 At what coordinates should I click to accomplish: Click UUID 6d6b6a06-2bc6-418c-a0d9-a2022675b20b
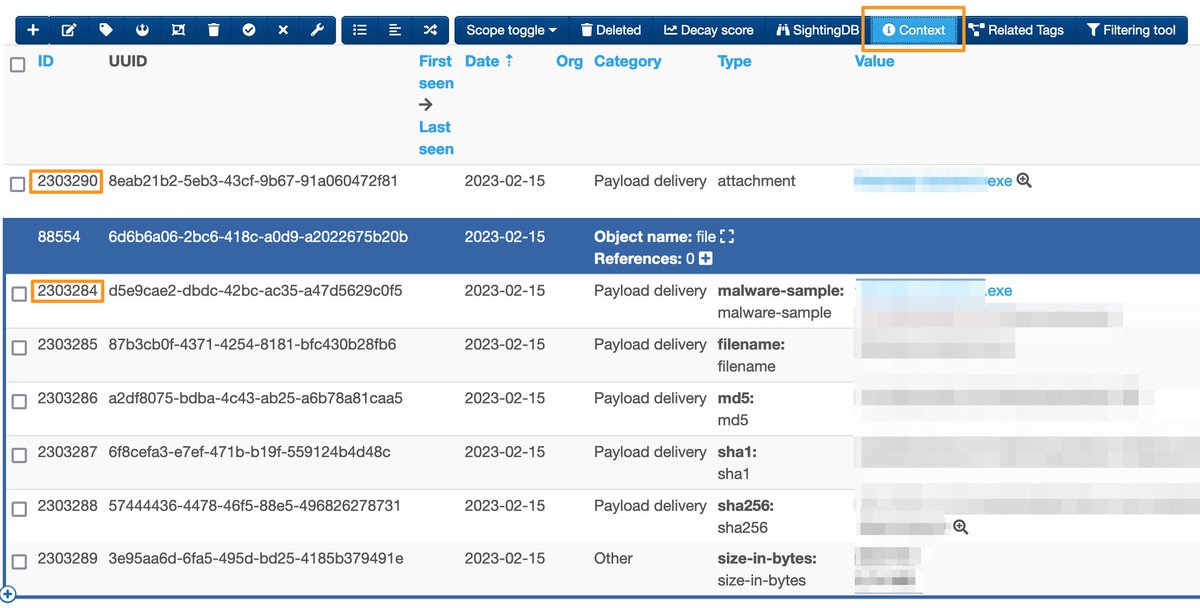tap(258, 237)
